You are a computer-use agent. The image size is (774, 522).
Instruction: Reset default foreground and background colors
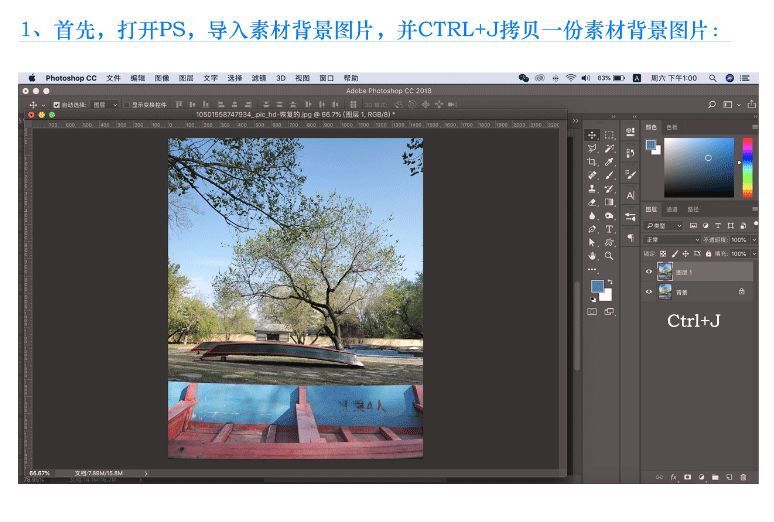[593, 299]
